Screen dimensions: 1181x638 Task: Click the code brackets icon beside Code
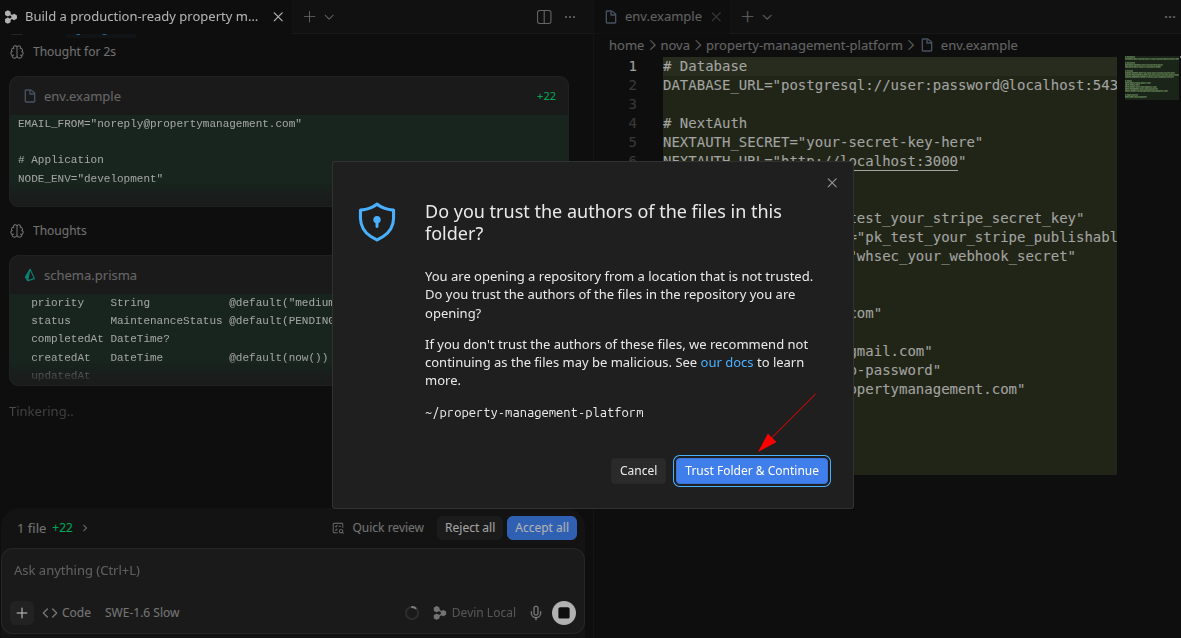[50, 613]
